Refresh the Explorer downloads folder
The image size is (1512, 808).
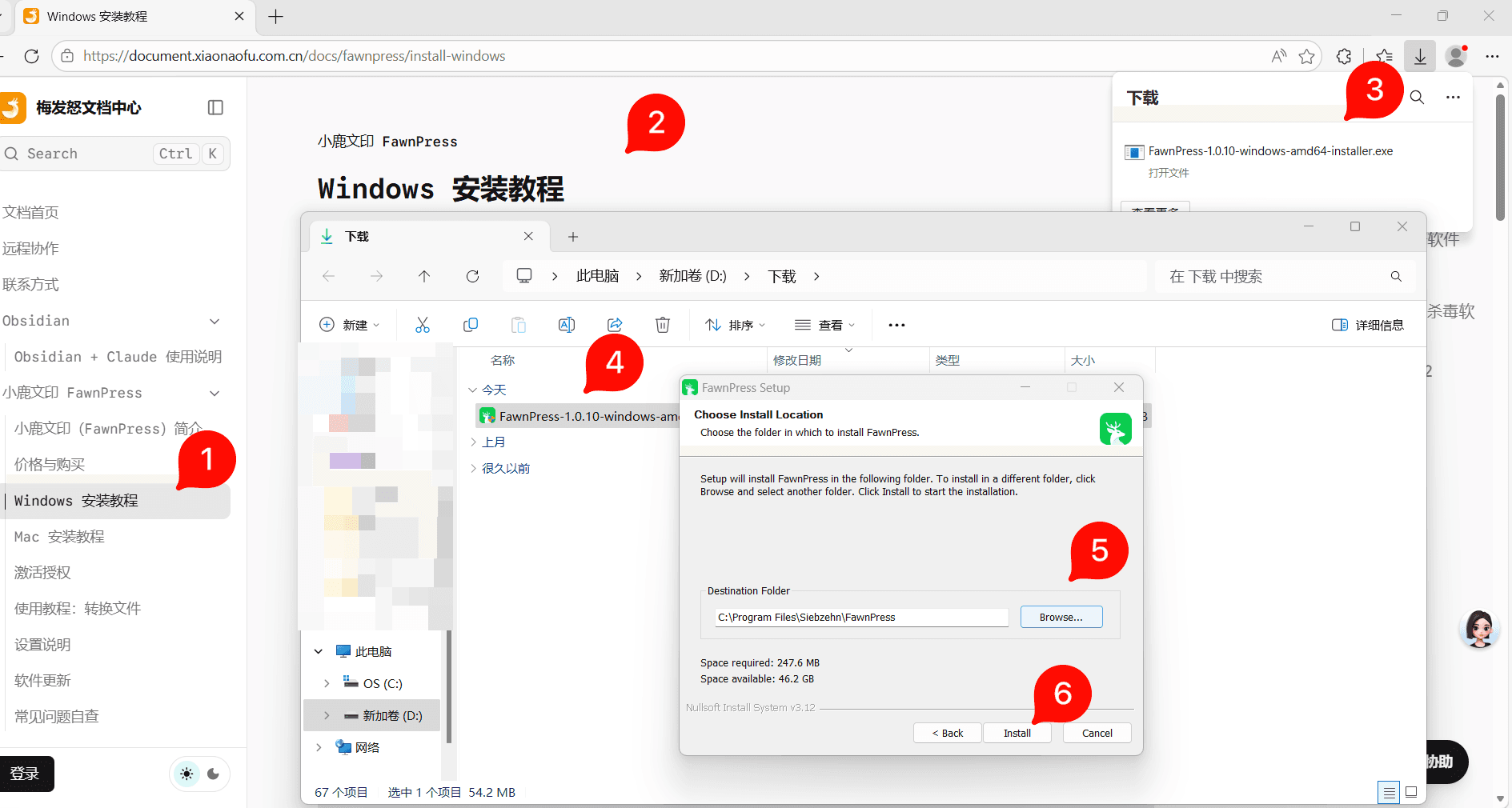[472, 276]
